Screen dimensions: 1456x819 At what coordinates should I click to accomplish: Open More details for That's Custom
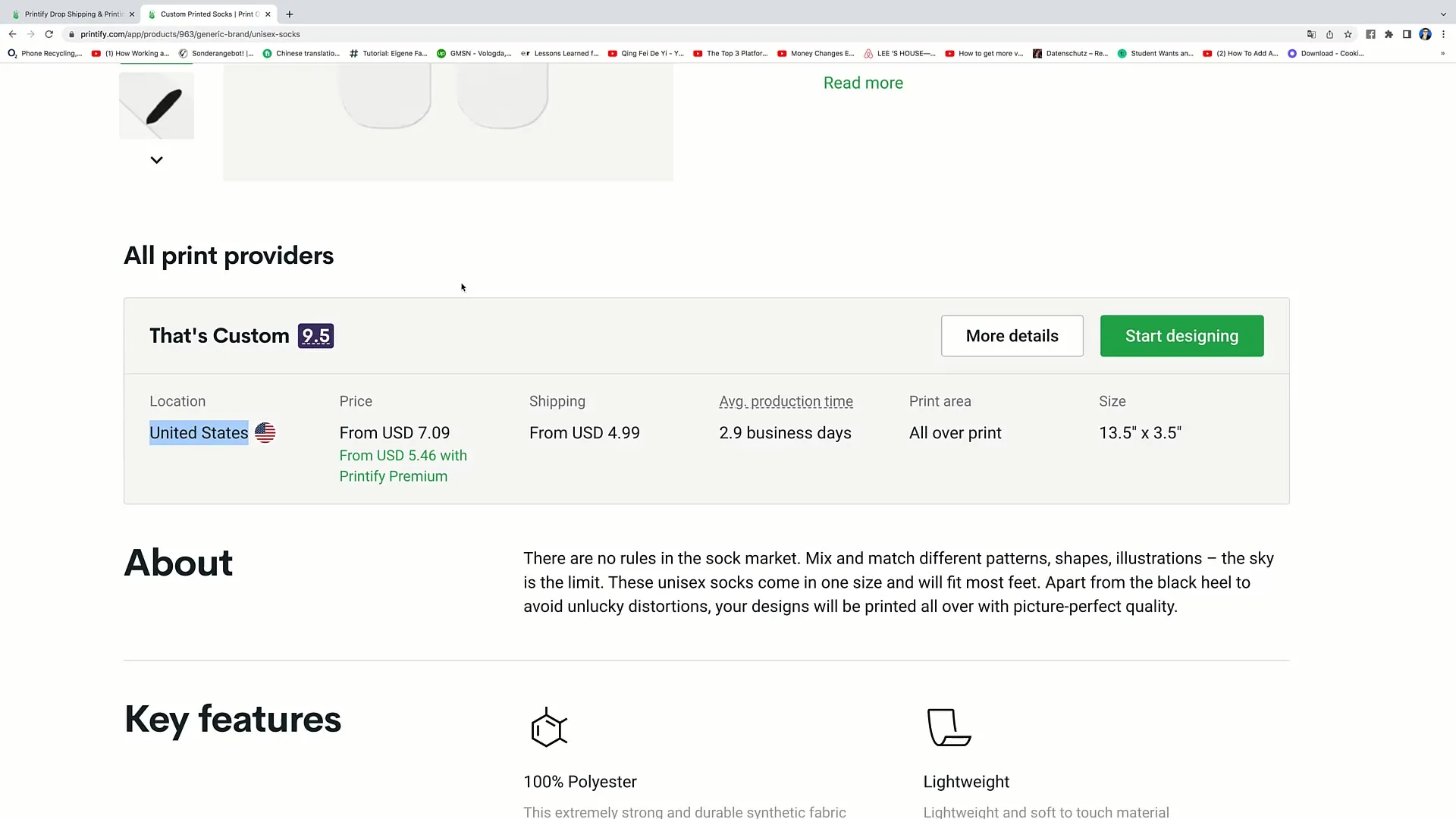(x=1012, y=336)
